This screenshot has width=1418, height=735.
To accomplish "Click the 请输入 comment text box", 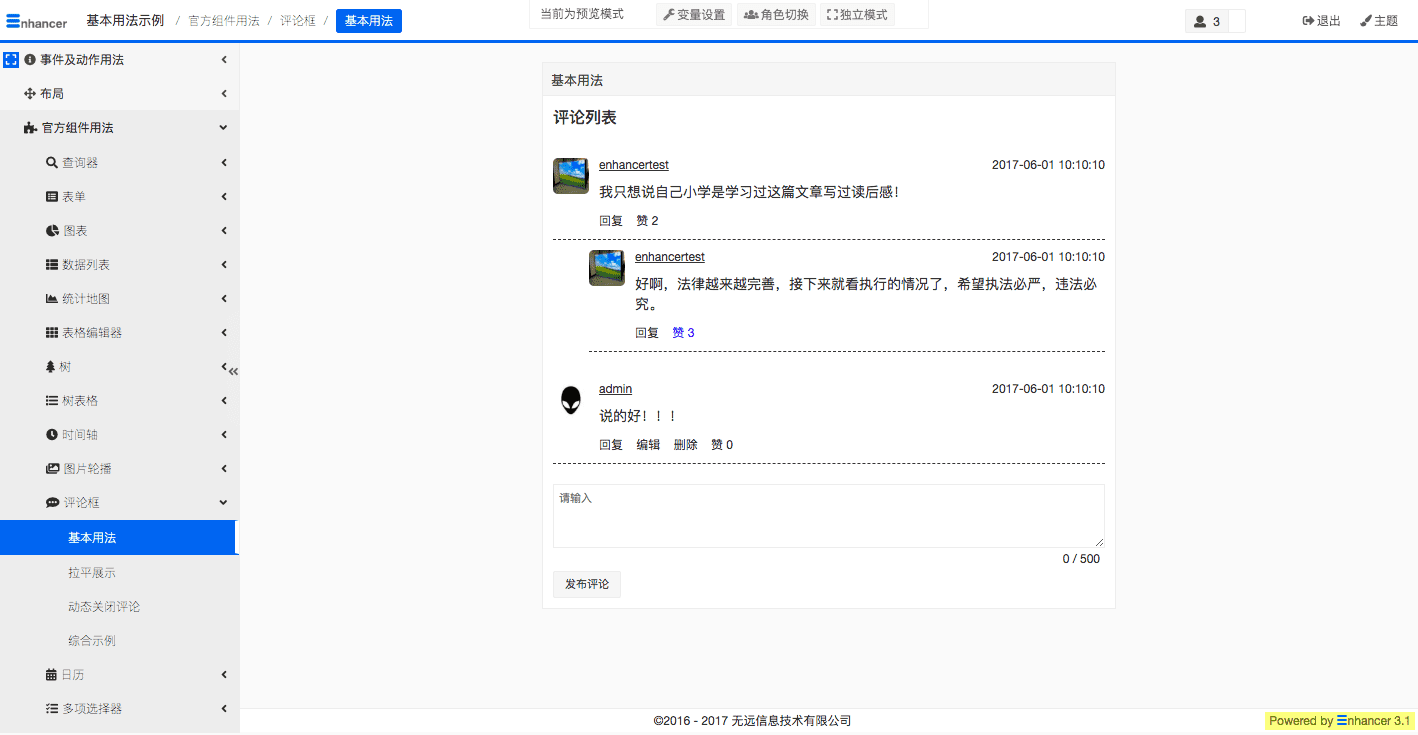I will click(828, 516).
